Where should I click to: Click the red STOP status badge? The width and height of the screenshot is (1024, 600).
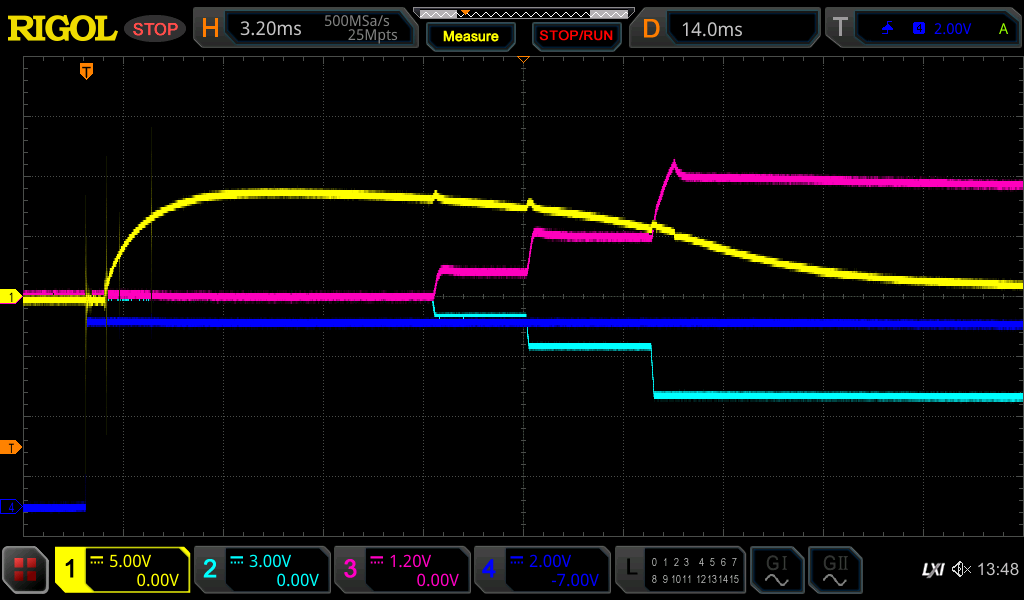[x=155, y=29]
